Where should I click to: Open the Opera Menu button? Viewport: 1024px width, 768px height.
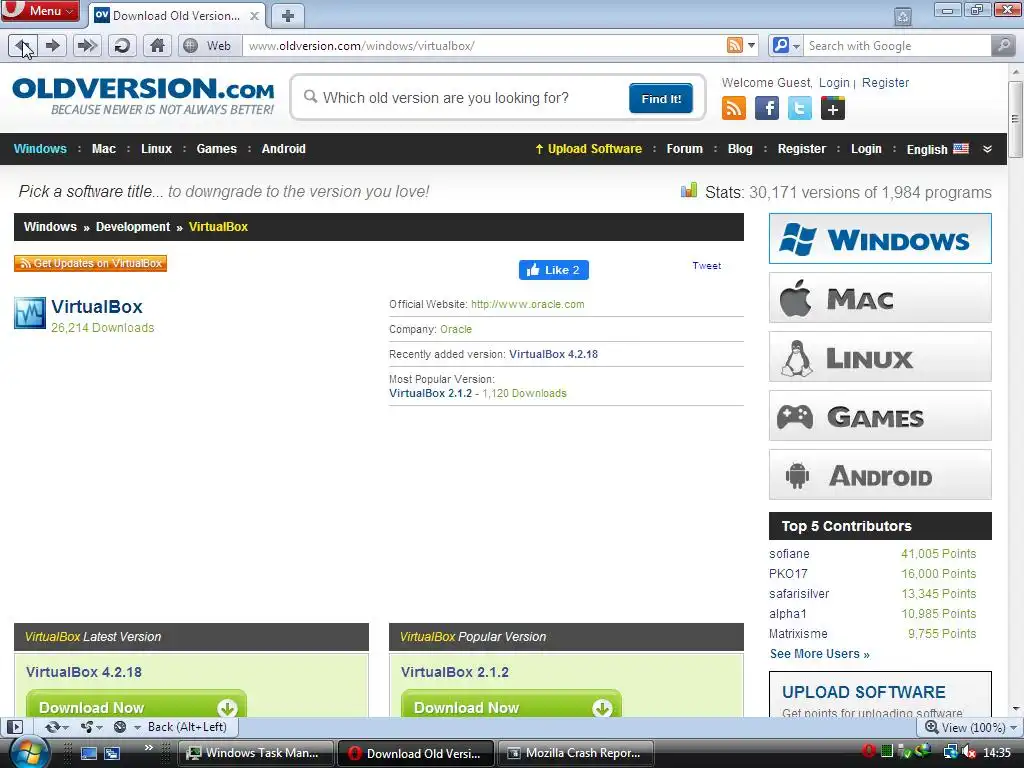[x=40, y=10]
